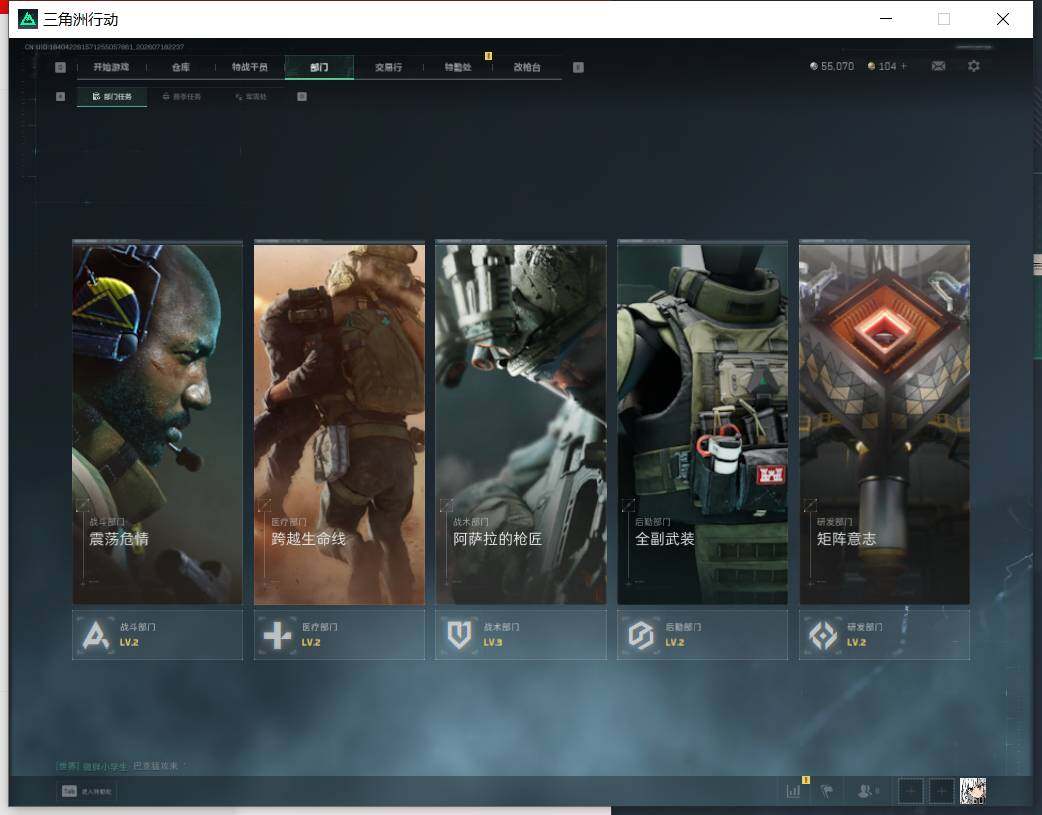The height and width of the screenshot is (815, 1042).
Task: Click the world chat message line
Action: [118, 766]
